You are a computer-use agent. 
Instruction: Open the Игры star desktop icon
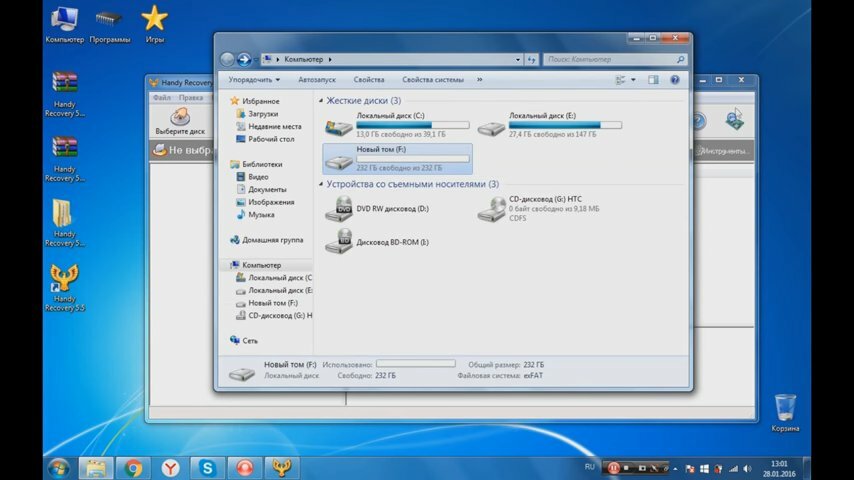pos(155,25)
